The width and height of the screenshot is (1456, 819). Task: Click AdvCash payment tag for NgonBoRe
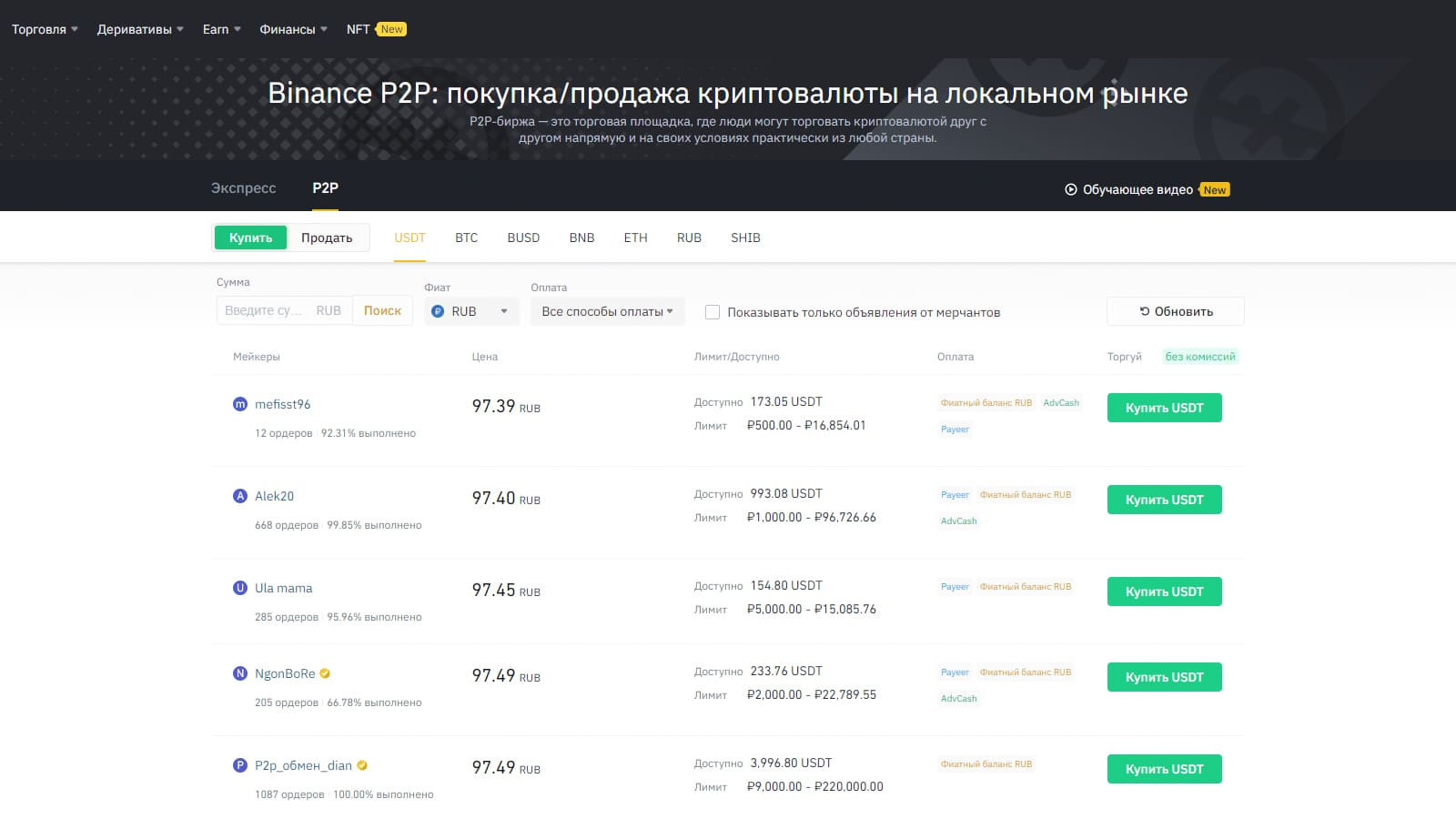pyautogui.click(x=958, y=699)
